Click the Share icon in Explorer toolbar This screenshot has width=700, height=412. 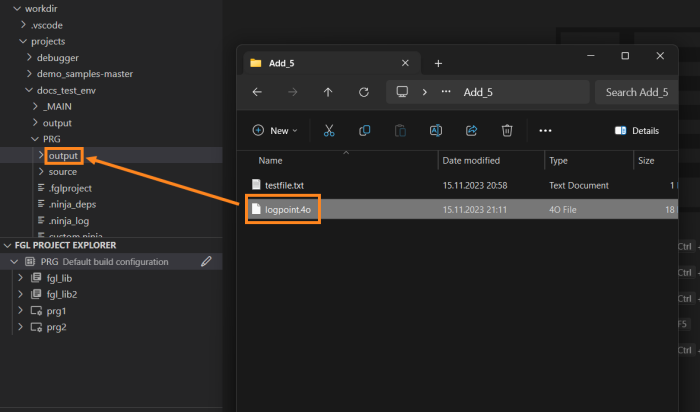(472, 130)
